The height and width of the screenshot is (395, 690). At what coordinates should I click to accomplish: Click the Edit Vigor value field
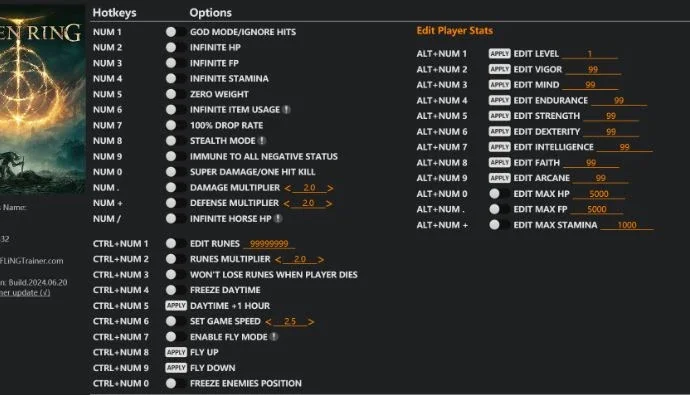(593, 69)
